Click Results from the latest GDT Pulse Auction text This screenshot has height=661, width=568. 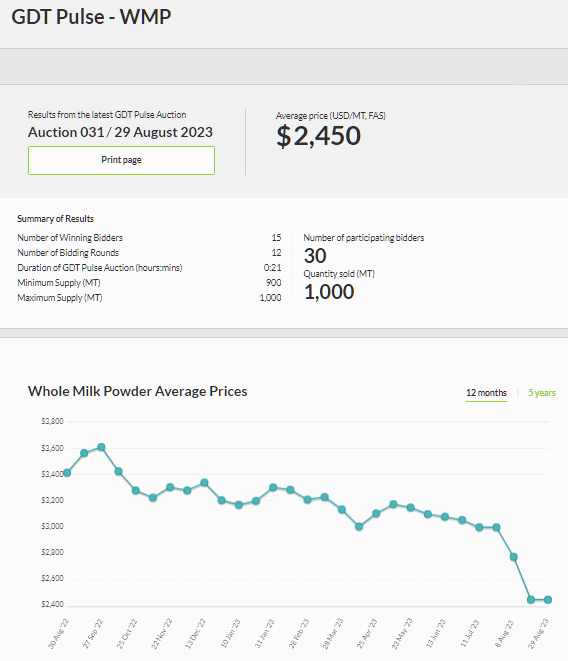tap(107, 115)
